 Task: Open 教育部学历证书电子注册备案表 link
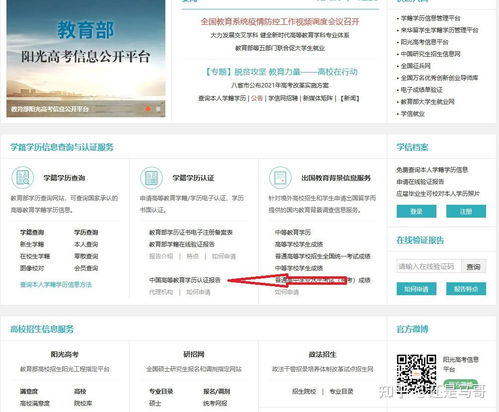(x=191, y=232)
